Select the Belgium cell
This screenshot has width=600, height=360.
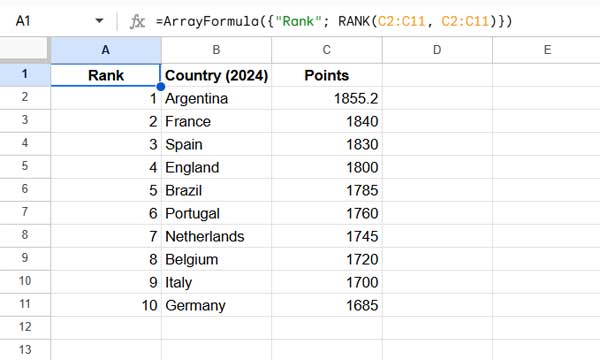pos(216,259)
